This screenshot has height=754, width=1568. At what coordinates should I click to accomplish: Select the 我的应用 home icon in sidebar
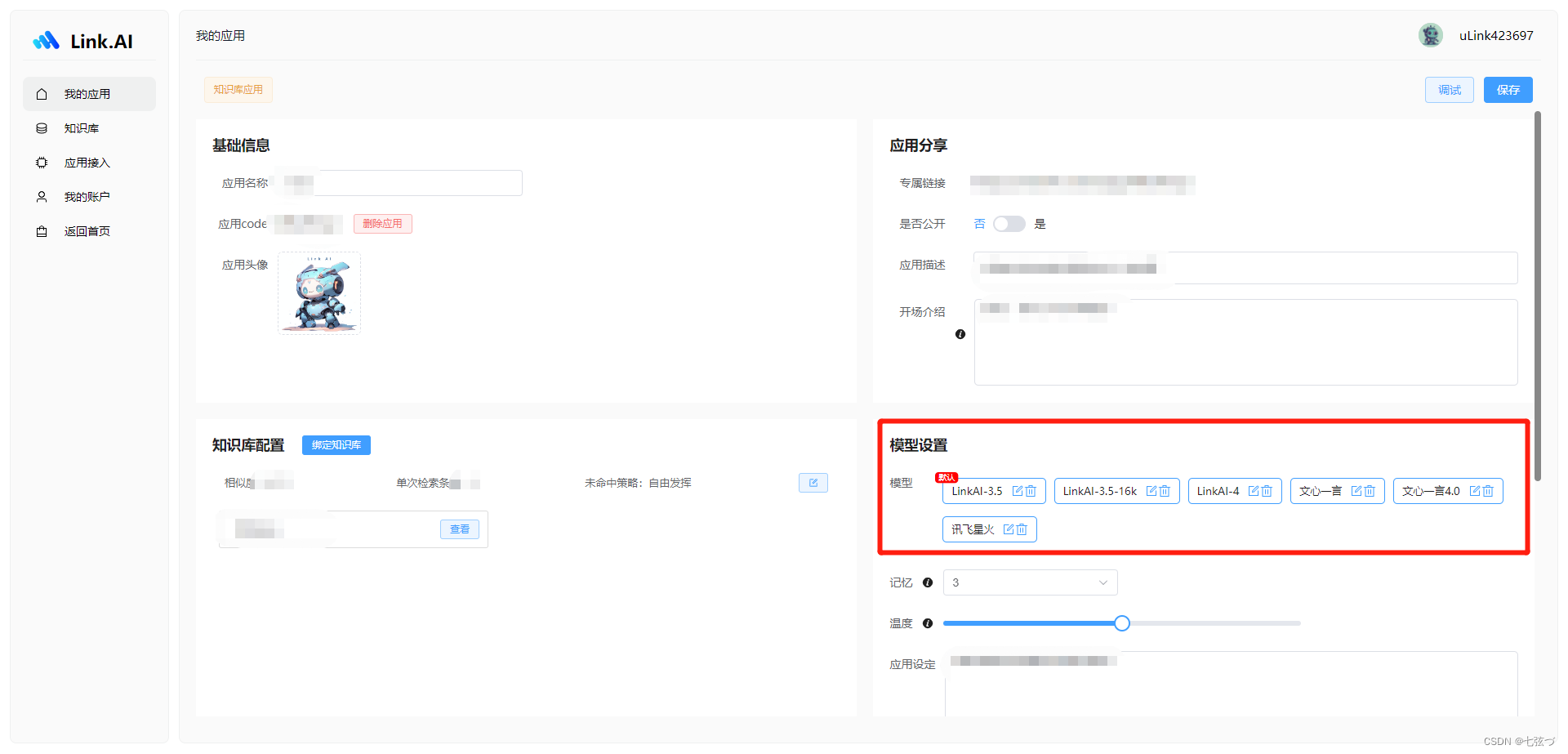[42, 93]
